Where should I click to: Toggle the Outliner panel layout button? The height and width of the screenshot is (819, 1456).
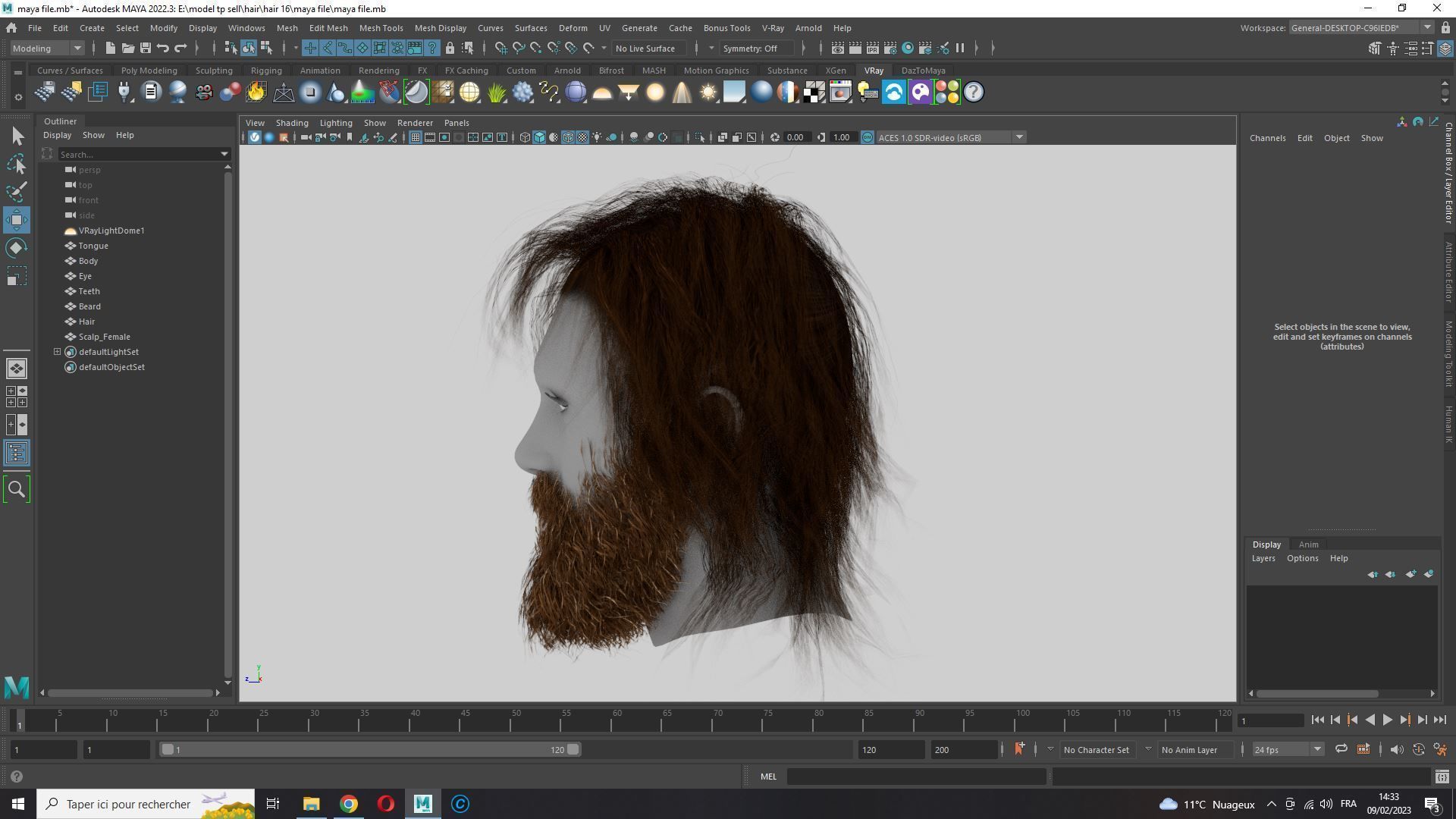(17, 453)
